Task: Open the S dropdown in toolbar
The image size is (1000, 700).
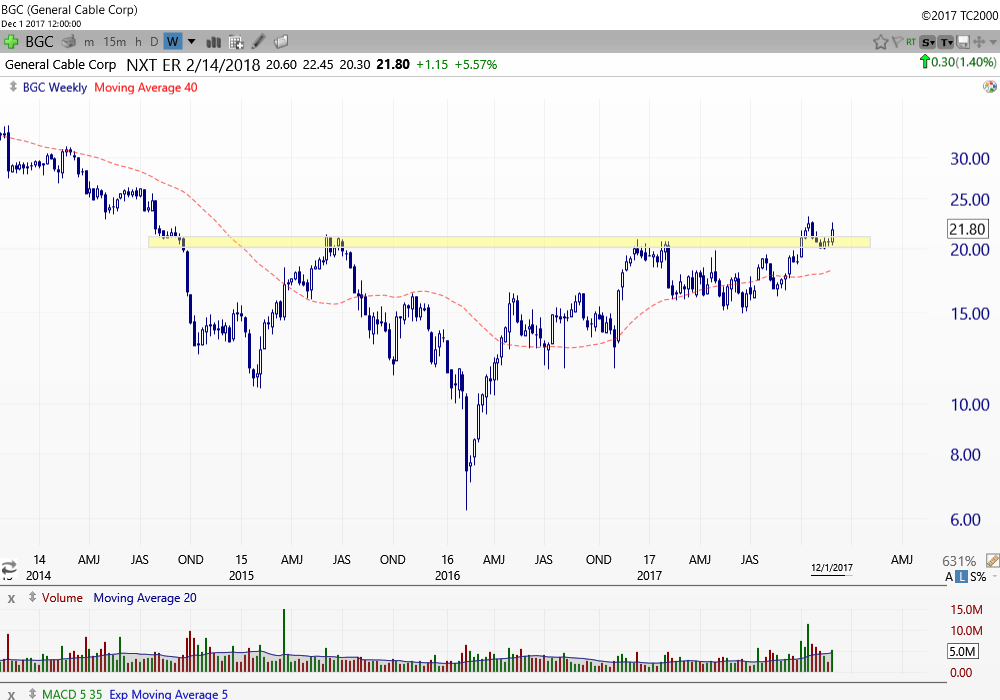Action: coord(928,42)
